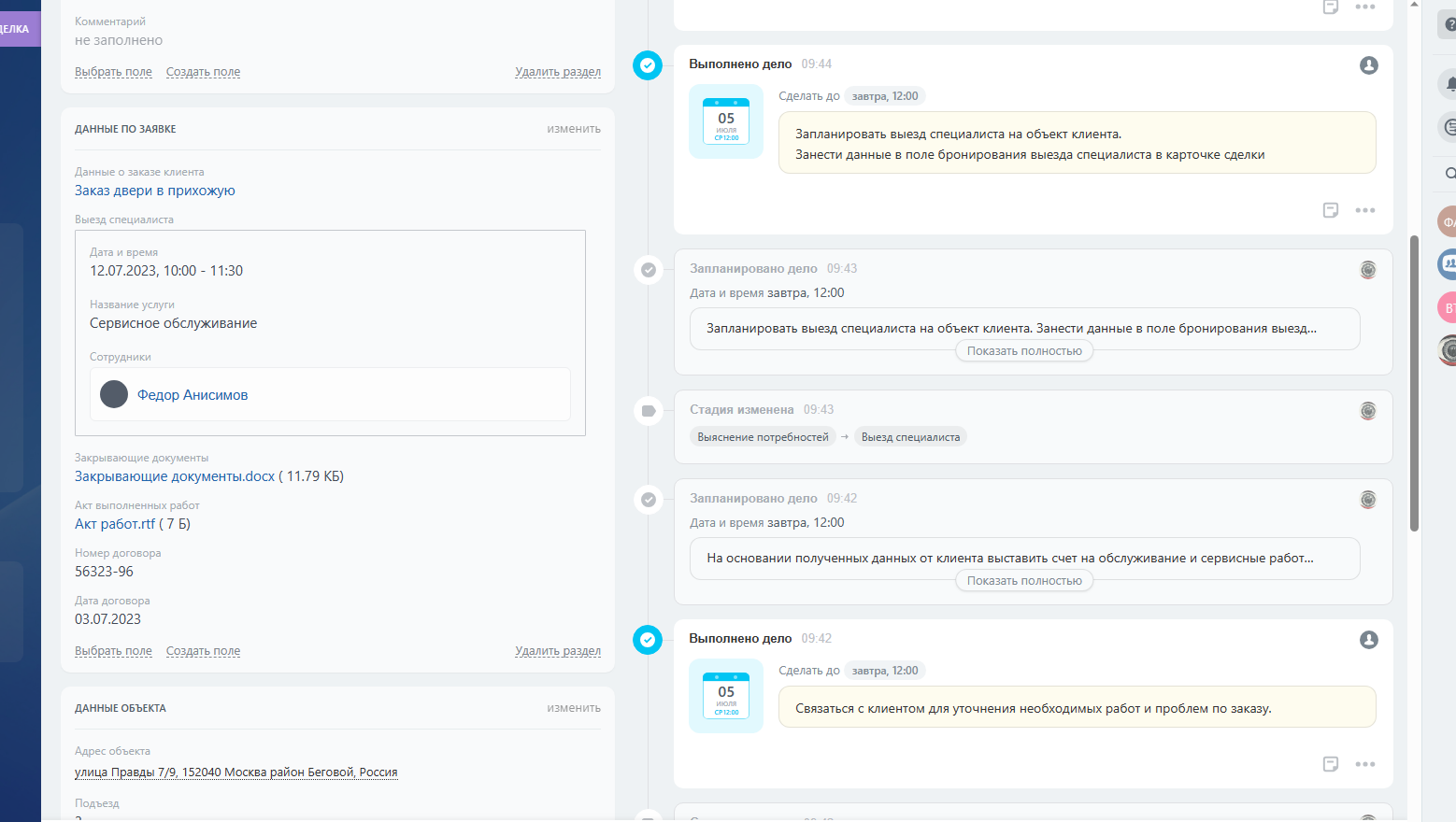Click Создать поле under Комментарий section
This screenshot has width=1456, height=822.
pos(203,72)
